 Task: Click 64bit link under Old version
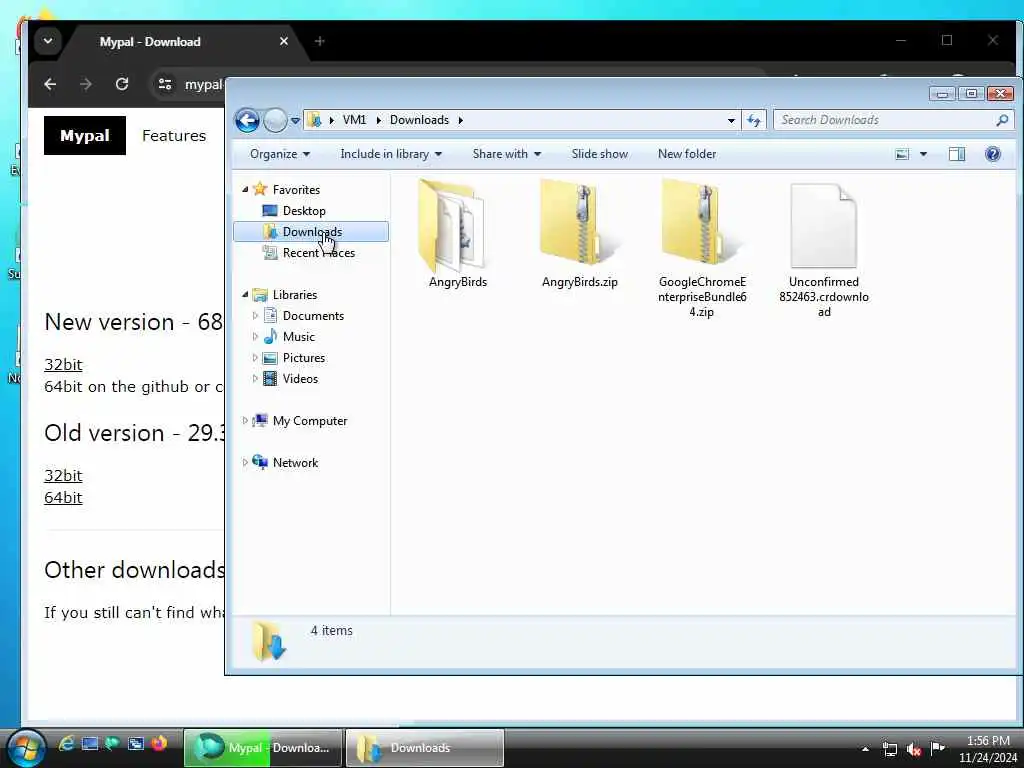[x=63, y=498]
